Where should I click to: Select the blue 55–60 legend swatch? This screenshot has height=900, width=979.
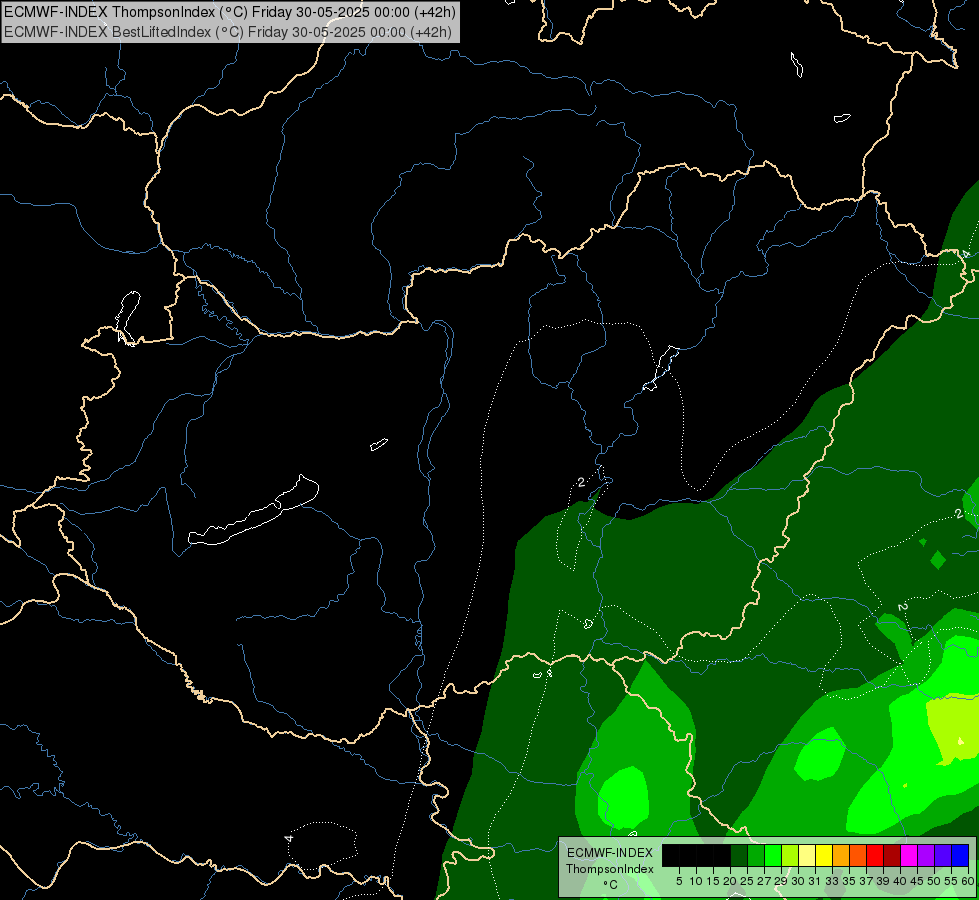960,855
